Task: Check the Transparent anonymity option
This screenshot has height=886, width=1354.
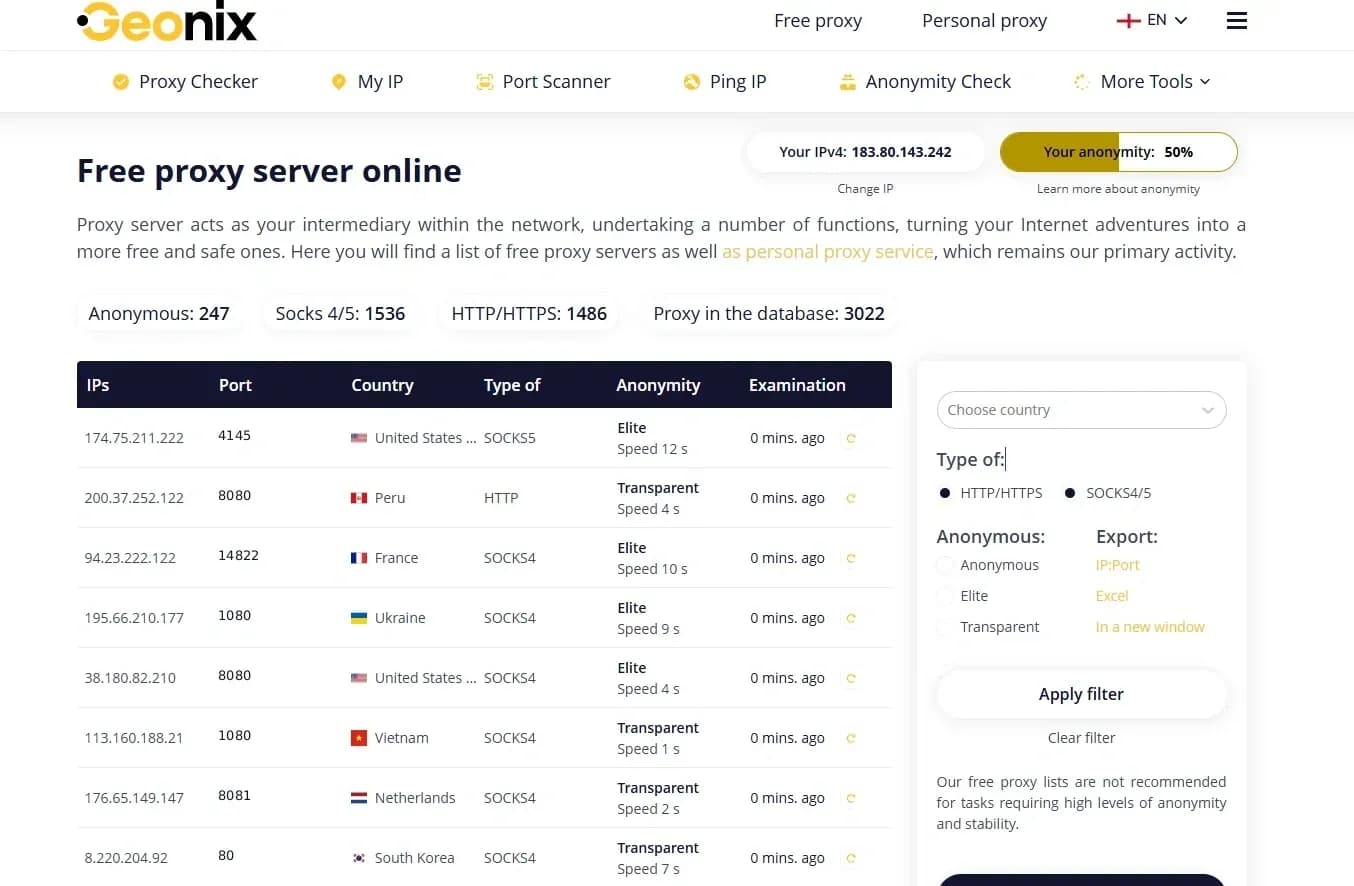Action: coord(945,626)
